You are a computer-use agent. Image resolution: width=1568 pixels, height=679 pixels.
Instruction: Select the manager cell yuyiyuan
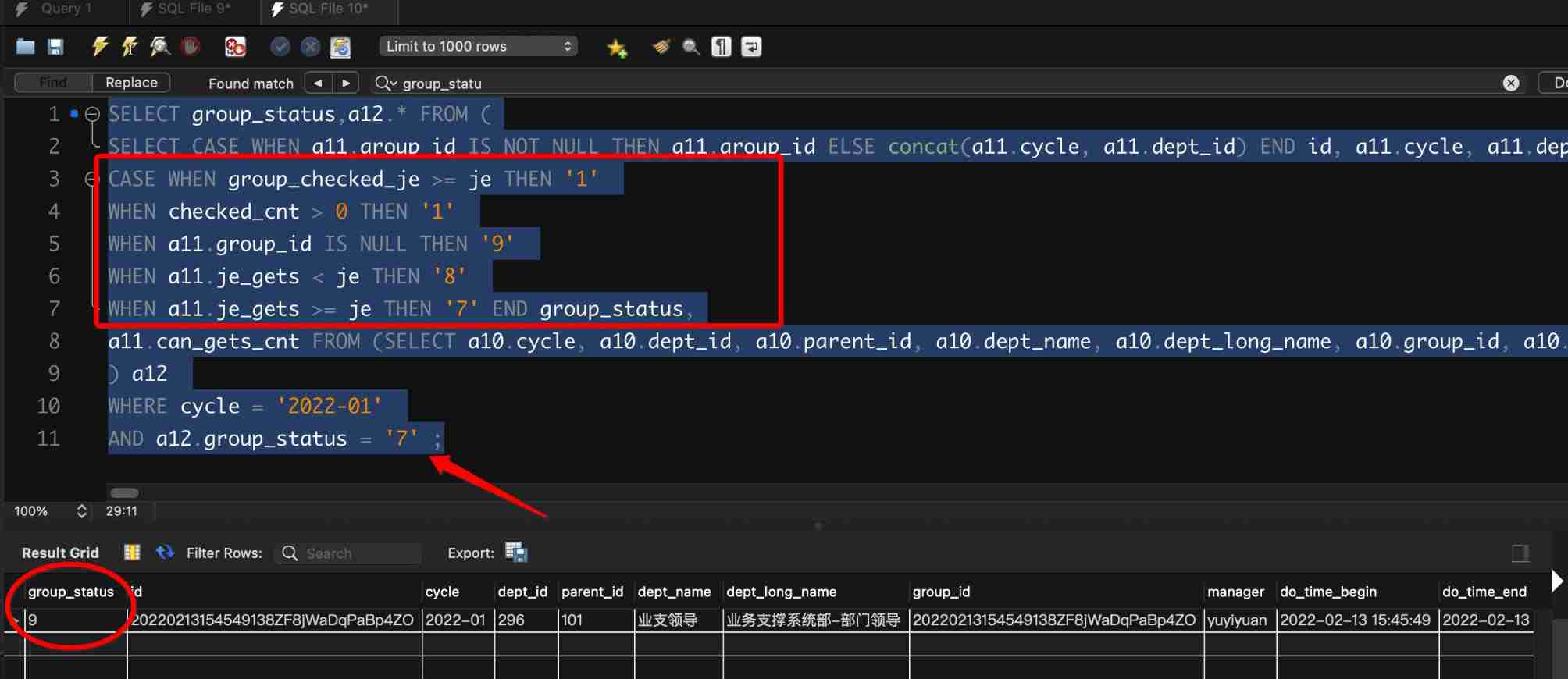(x=1240, y=620)
